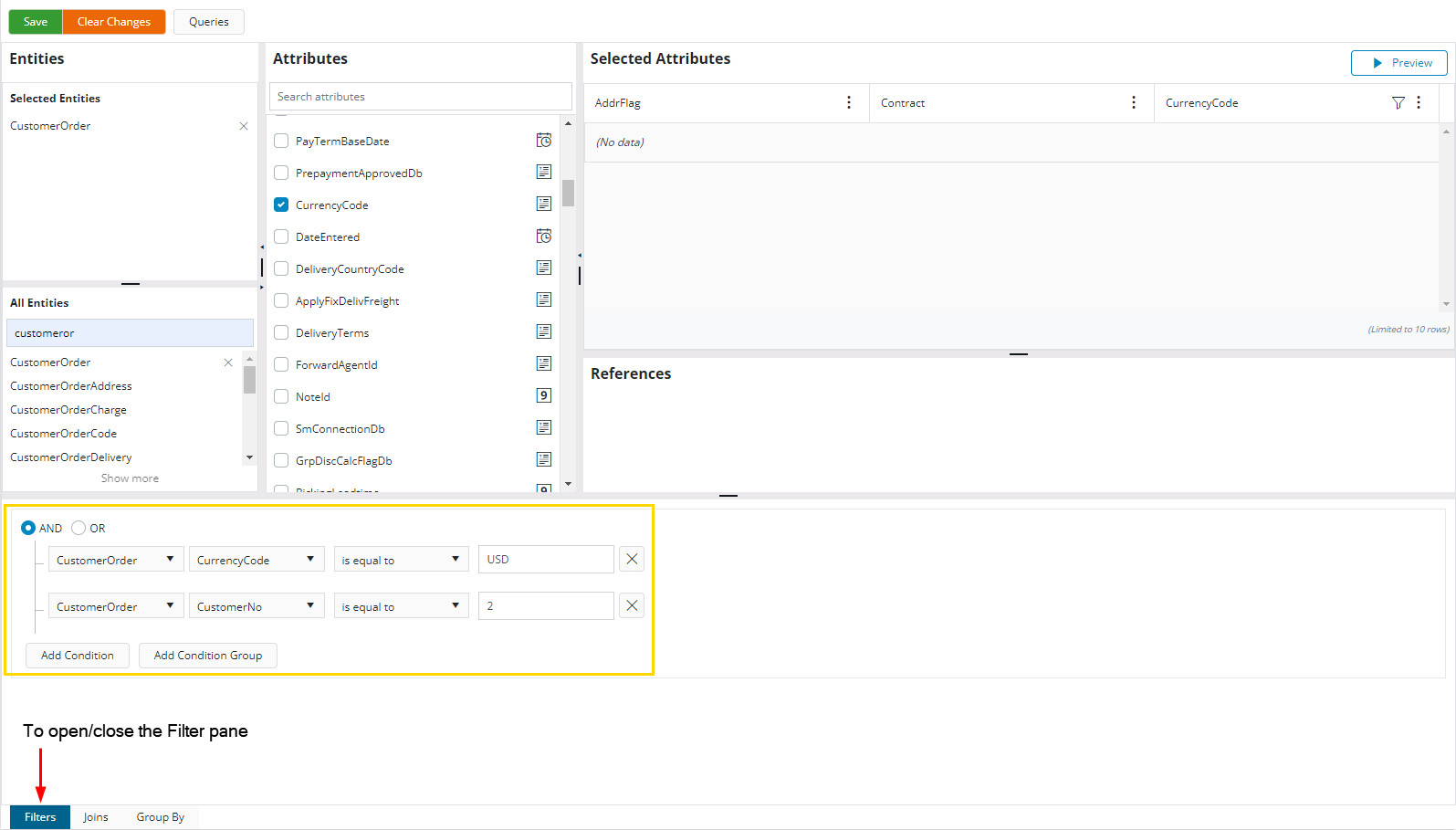Image resolution: width=1456 pixels, height=830 pixels.
Task: Click the attributes list scrollbar thumb
Action: click(x=568, y=193)
